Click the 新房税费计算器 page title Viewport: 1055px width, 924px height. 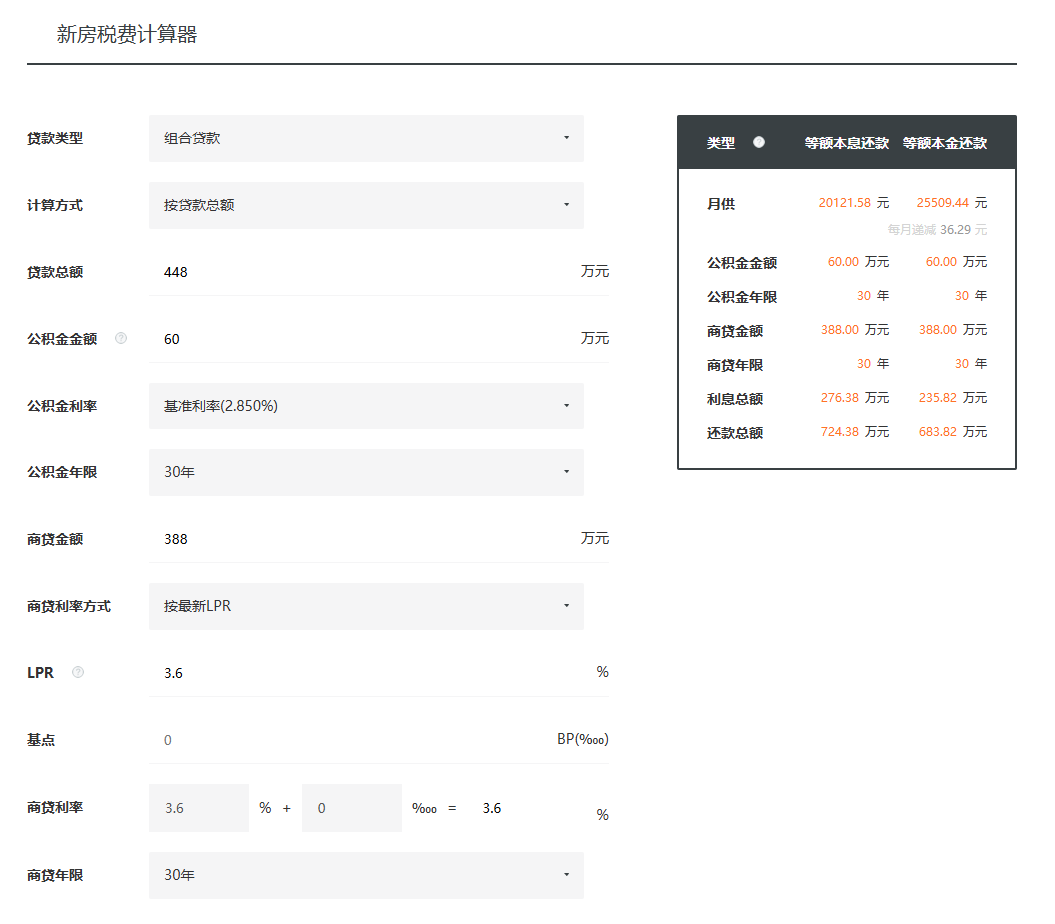[127, 35]
